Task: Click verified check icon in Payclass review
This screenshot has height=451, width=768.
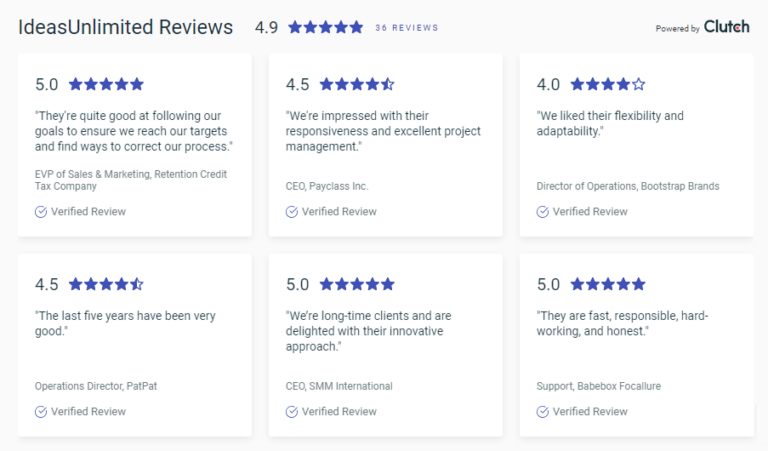Action: click(292, 212)
